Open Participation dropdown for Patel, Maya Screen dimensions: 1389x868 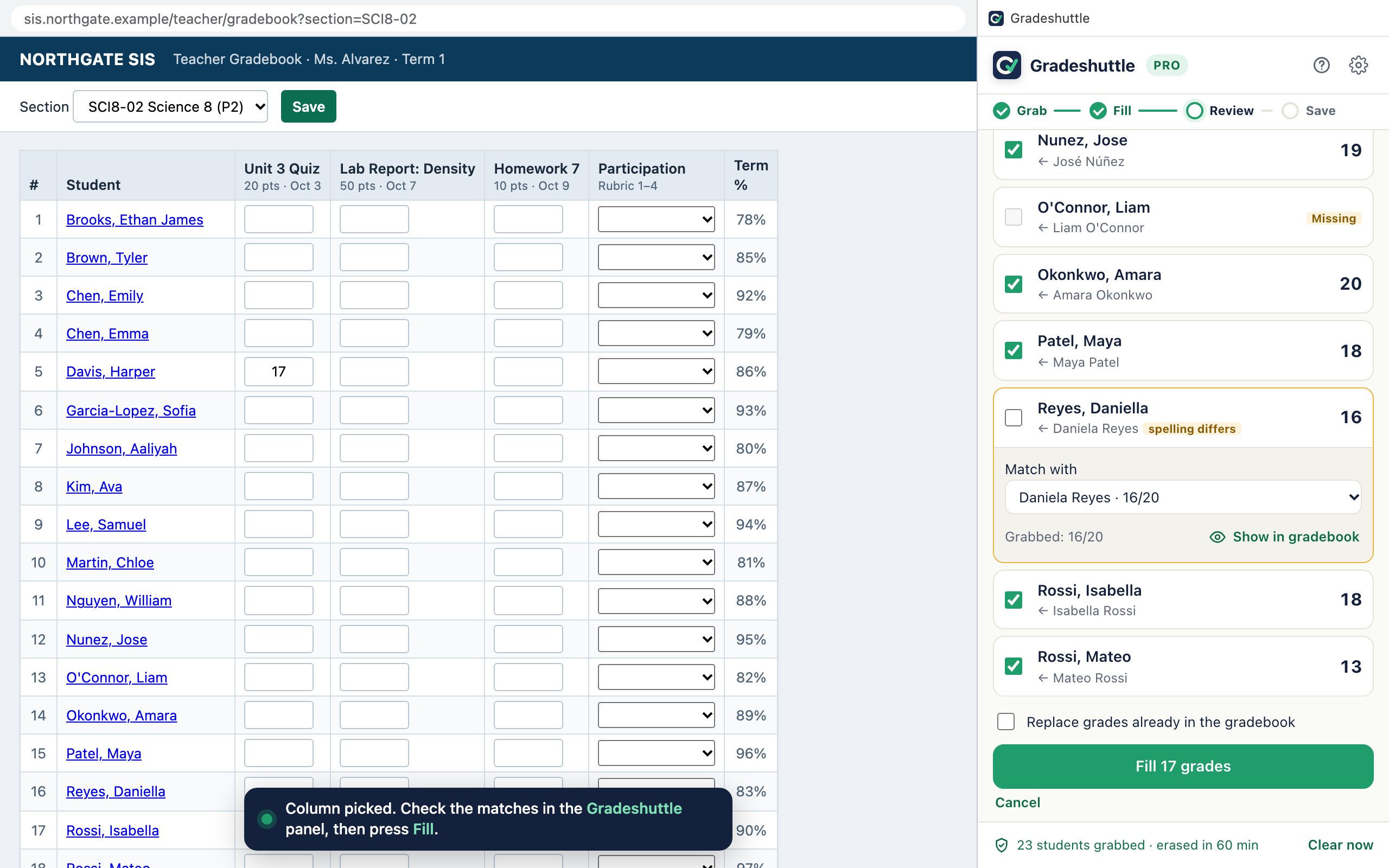tap(656, 753)
